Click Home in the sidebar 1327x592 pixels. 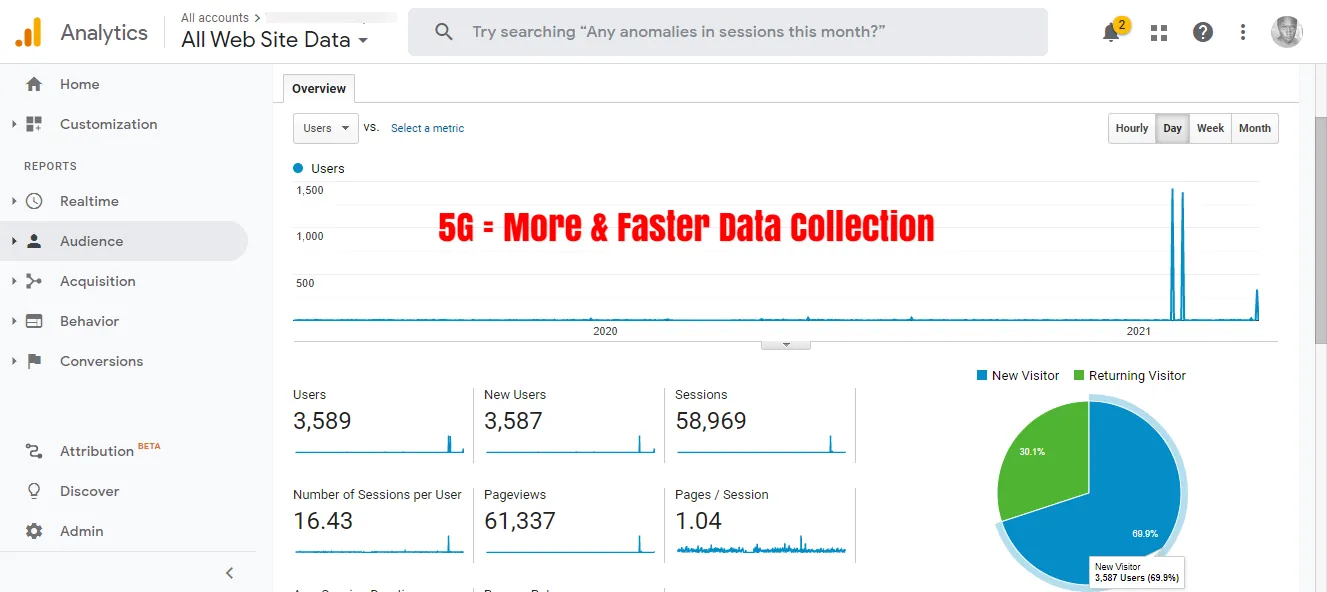tap(80, 84)
